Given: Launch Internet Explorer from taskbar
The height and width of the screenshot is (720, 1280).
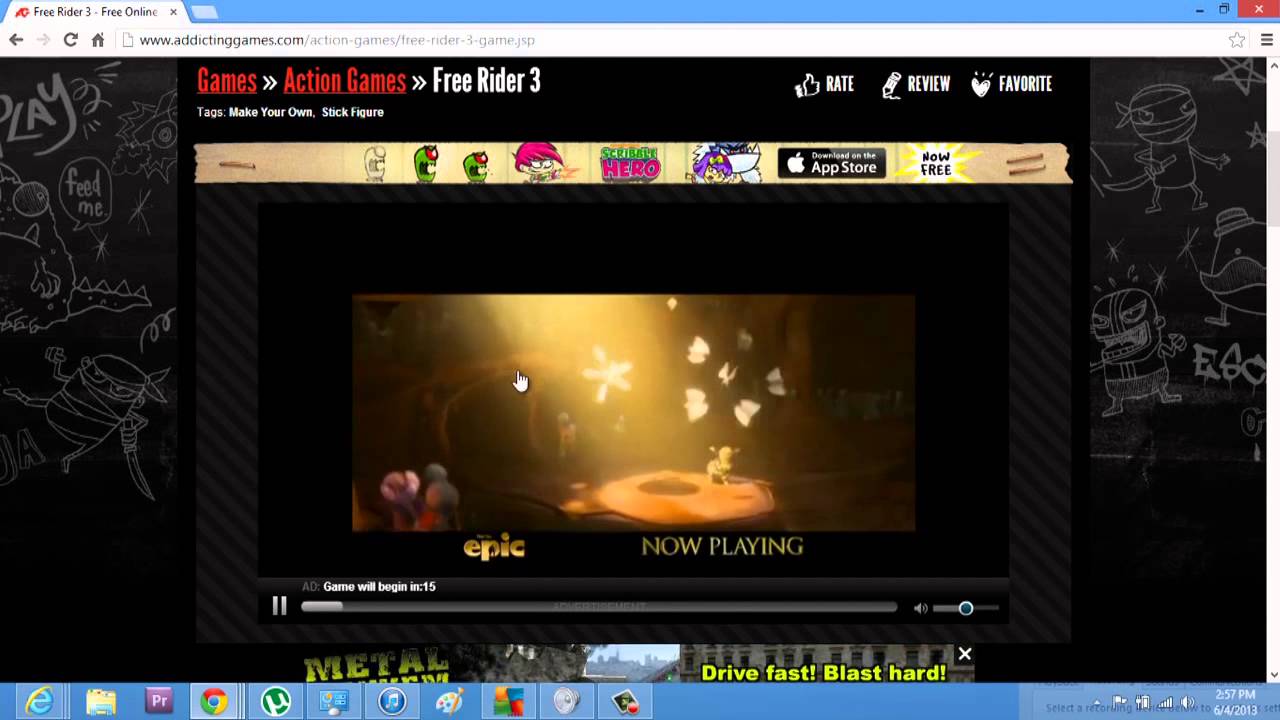Looking at the screenshot, I should click(40, 702).
